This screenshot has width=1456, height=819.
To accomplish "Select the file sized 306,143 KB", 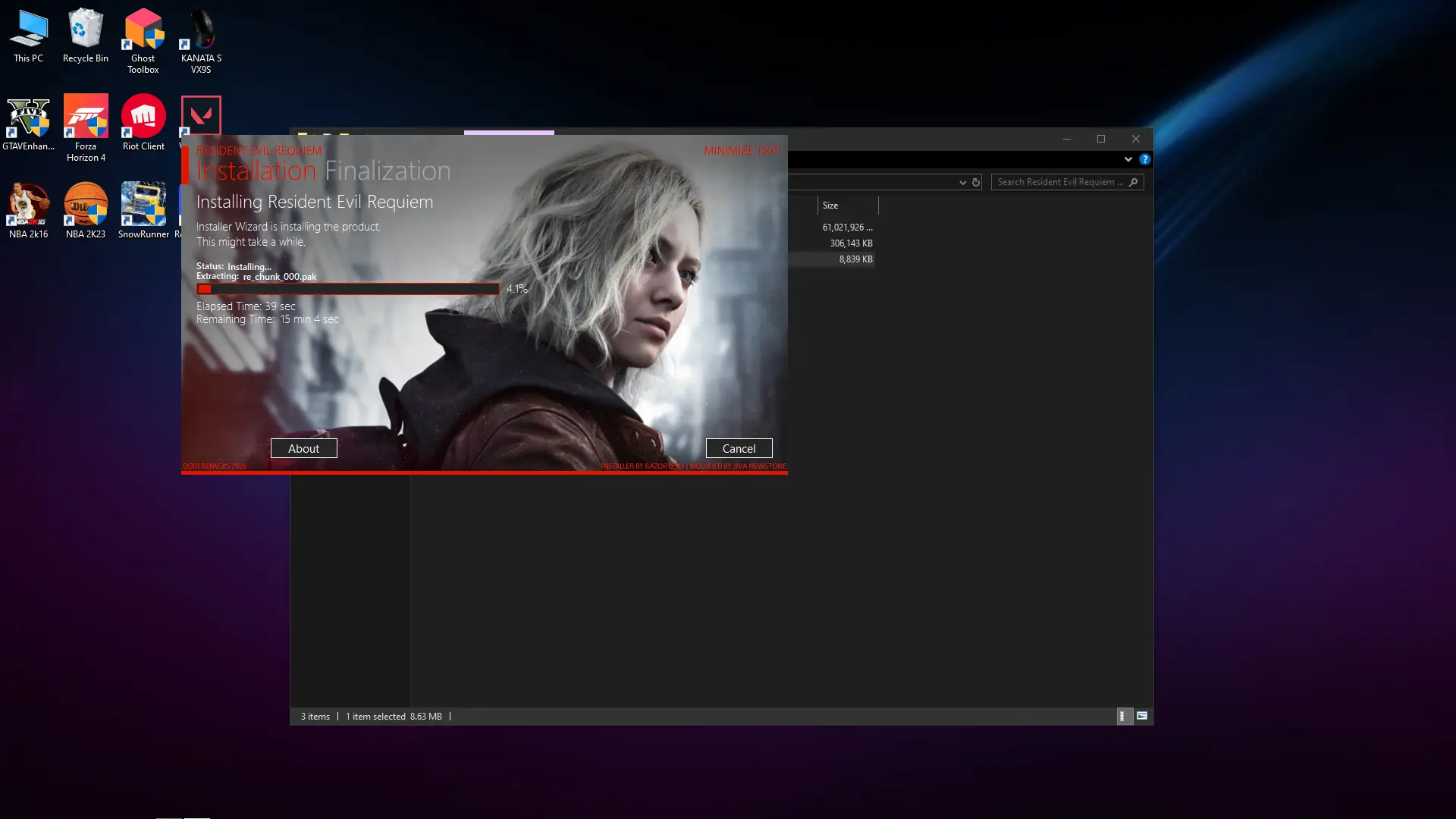I will click(851, 243).
